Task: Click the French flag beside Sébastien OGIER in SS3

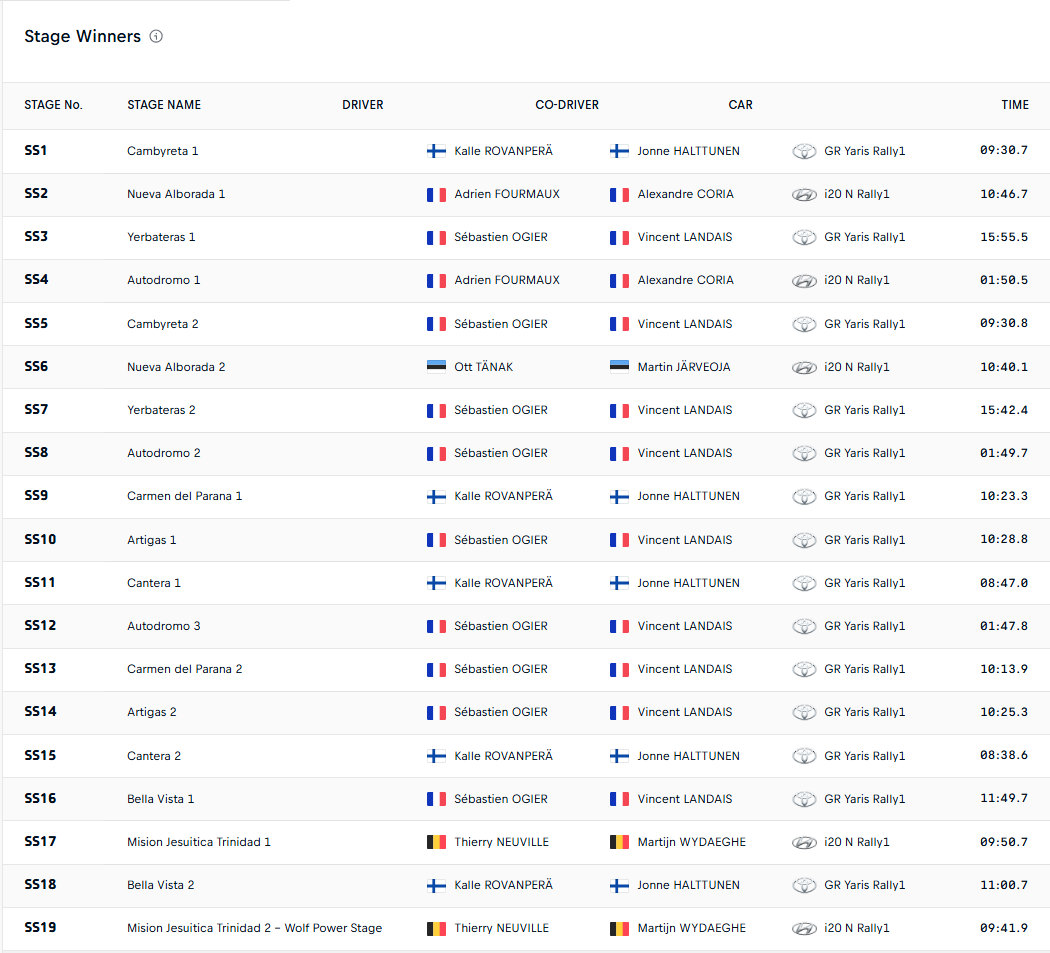Action: pyautogui.click(x=436, y=238)
